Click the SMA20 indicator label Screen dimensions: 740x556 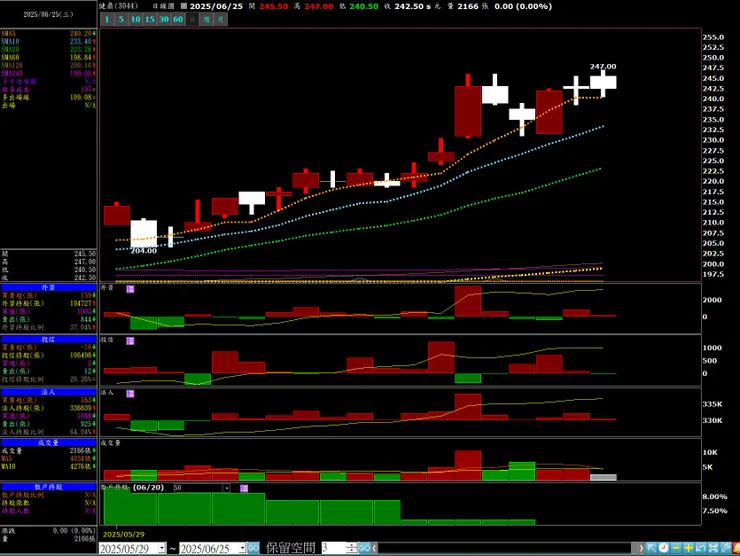tap(10, 50)
